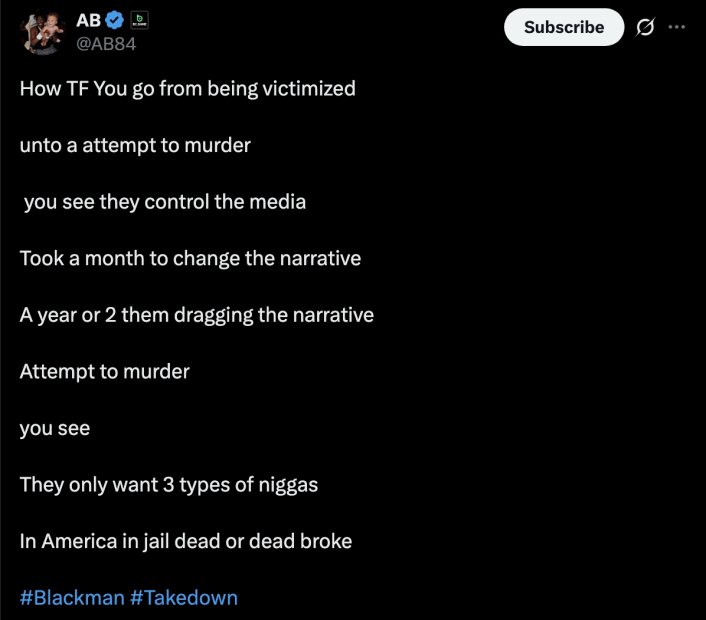Click "In America in jail dead" line

point(186,541)
